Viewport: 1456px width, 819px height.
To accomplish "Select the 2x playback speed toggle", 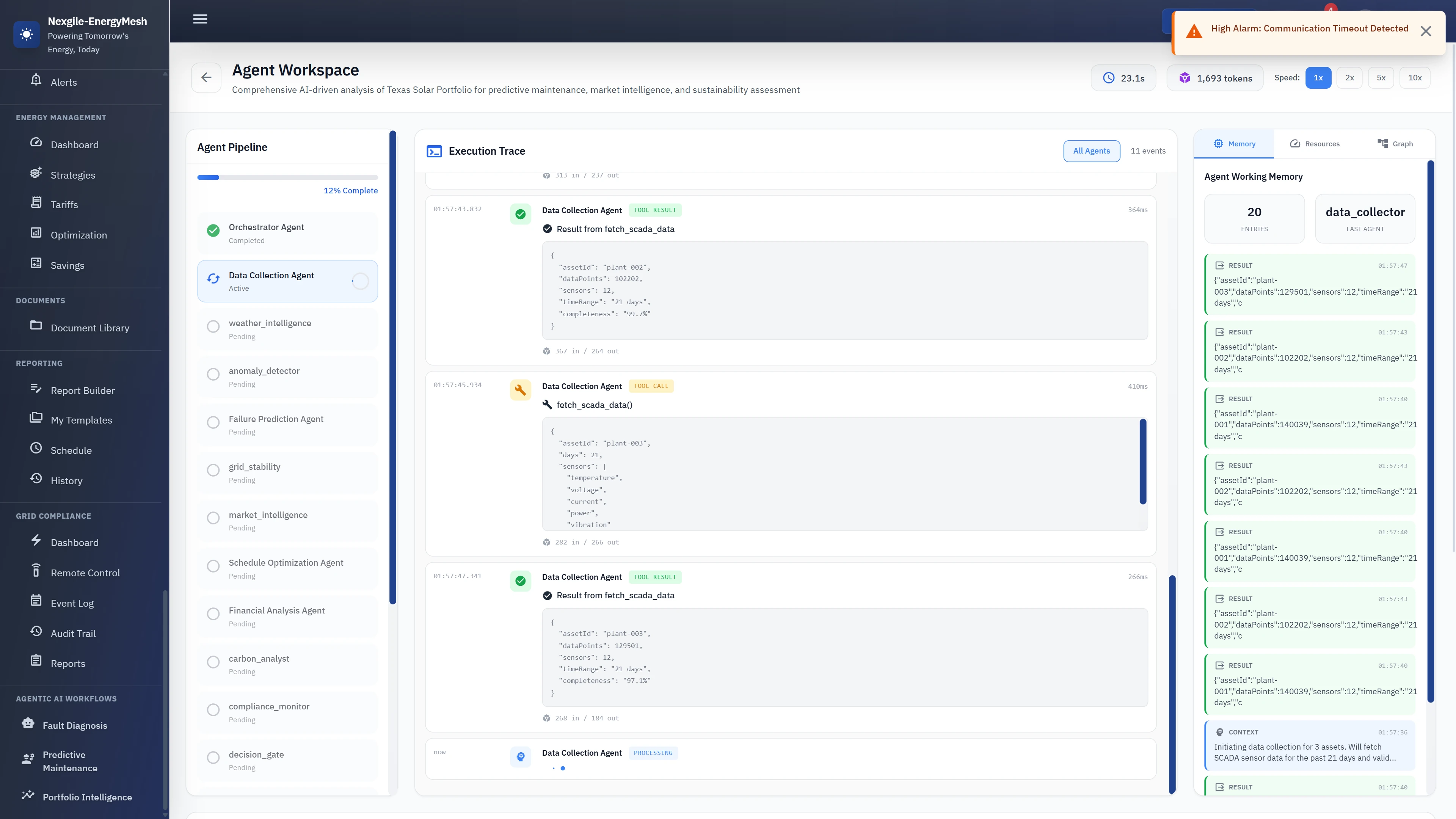I will (1350, 77).
